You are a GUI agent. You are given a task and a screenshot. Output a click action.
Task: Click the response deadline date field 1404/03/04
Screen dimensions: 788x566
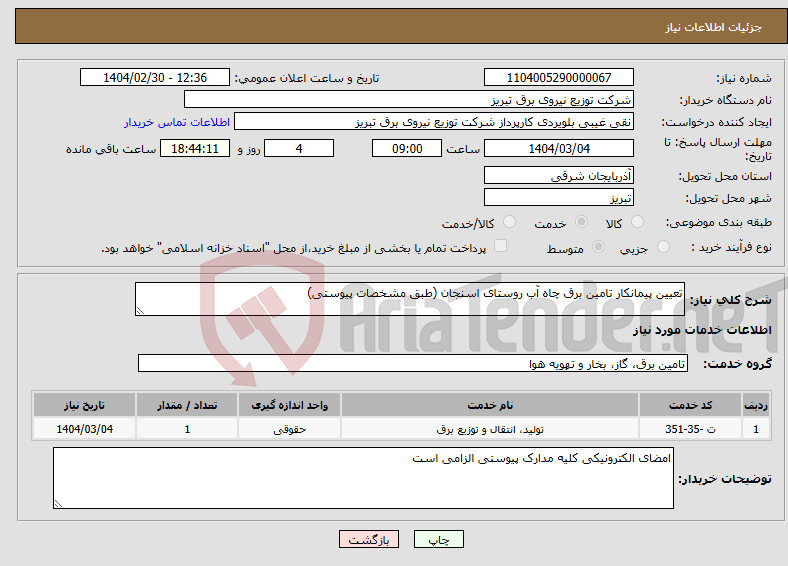pyautogui.click(x=558, y=148)
